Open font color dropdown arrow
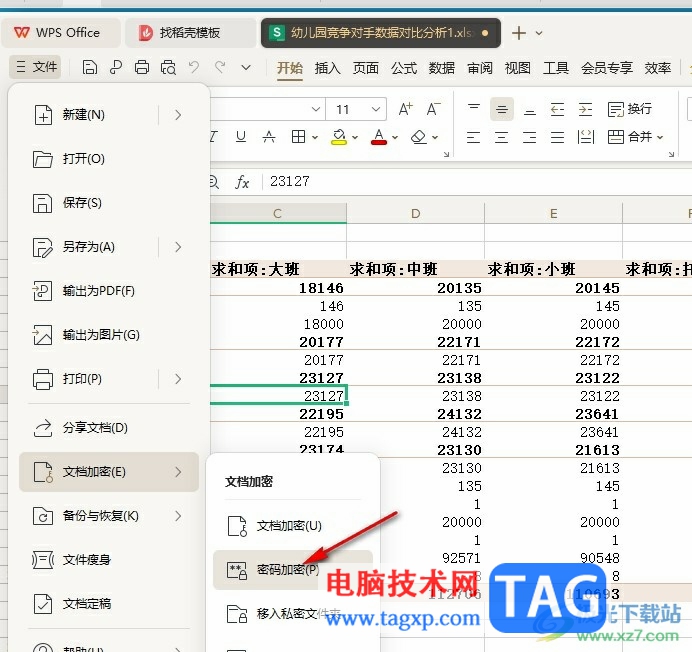 [x=395, y=137]
